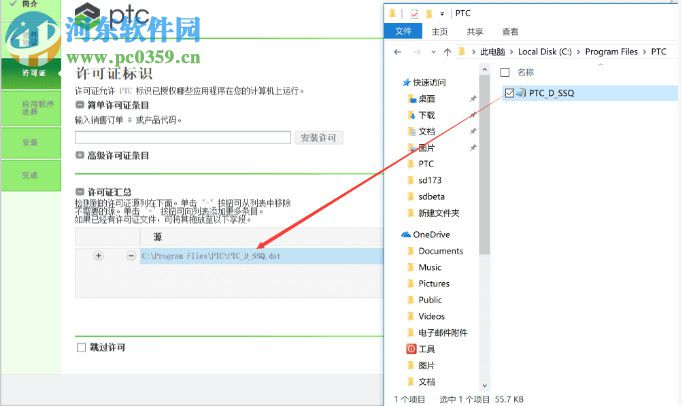Screen dimensions: 682x406
Task: Open the 文件 tab in Explorer
Action: [403, 31]
